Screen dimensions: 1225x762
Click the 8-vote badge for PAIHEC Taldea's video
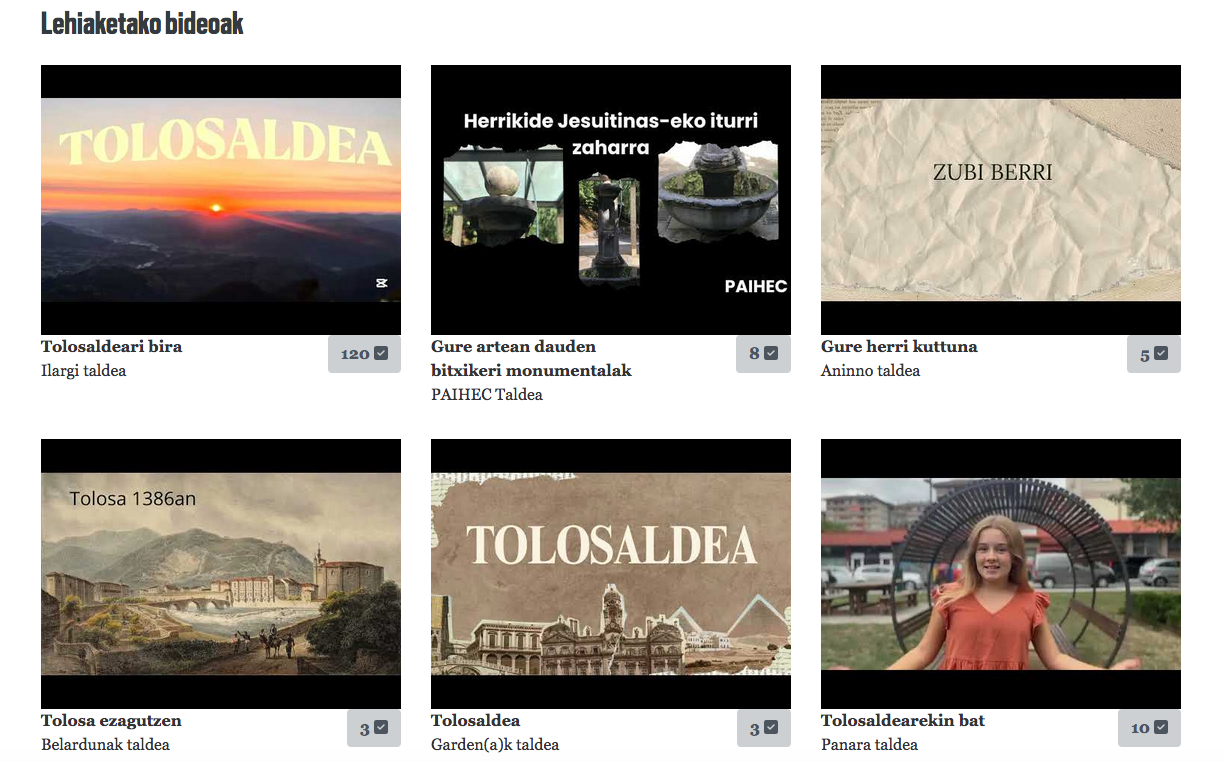763,354
